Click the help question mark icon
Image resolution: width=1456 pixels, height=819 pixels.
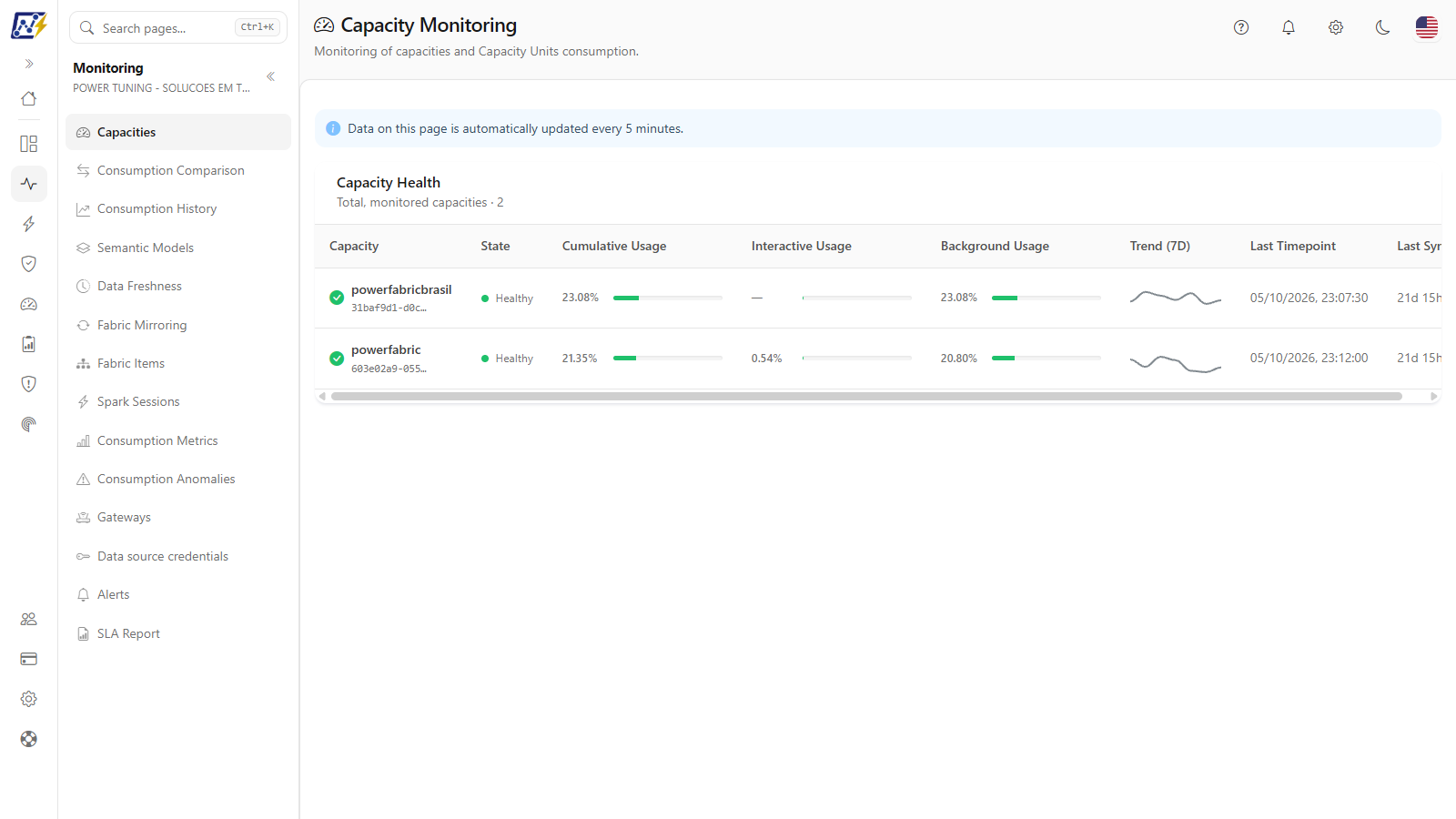click(1241, 27)
